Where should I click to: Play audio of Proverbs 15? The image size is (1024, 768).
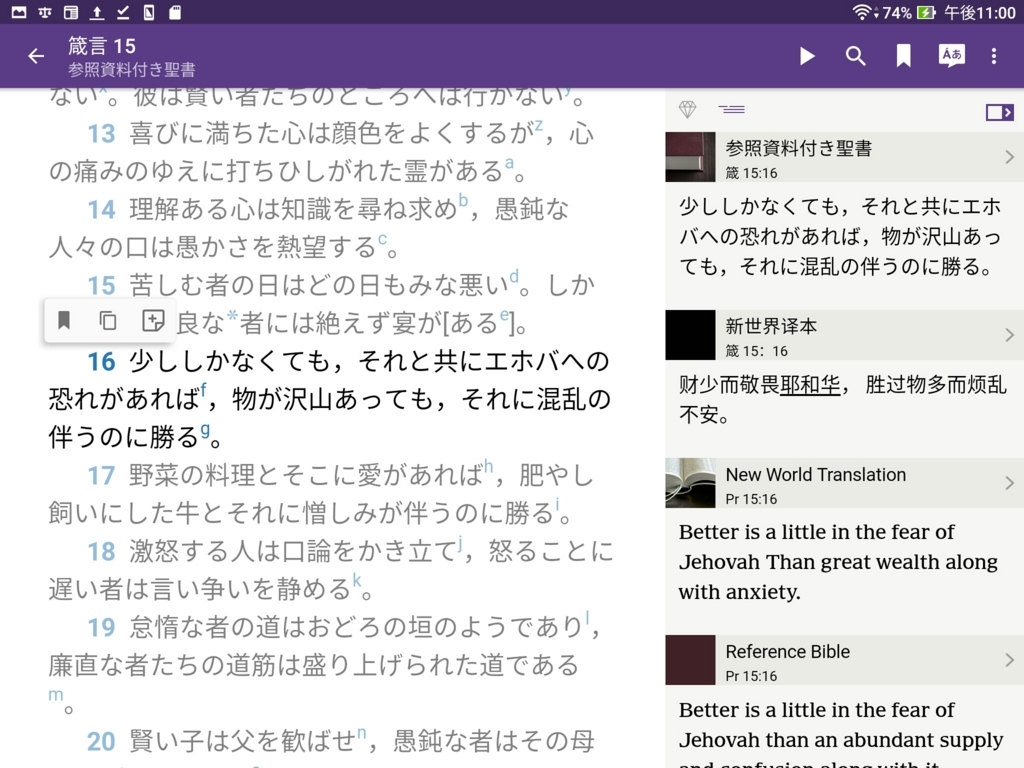(807, 56)
